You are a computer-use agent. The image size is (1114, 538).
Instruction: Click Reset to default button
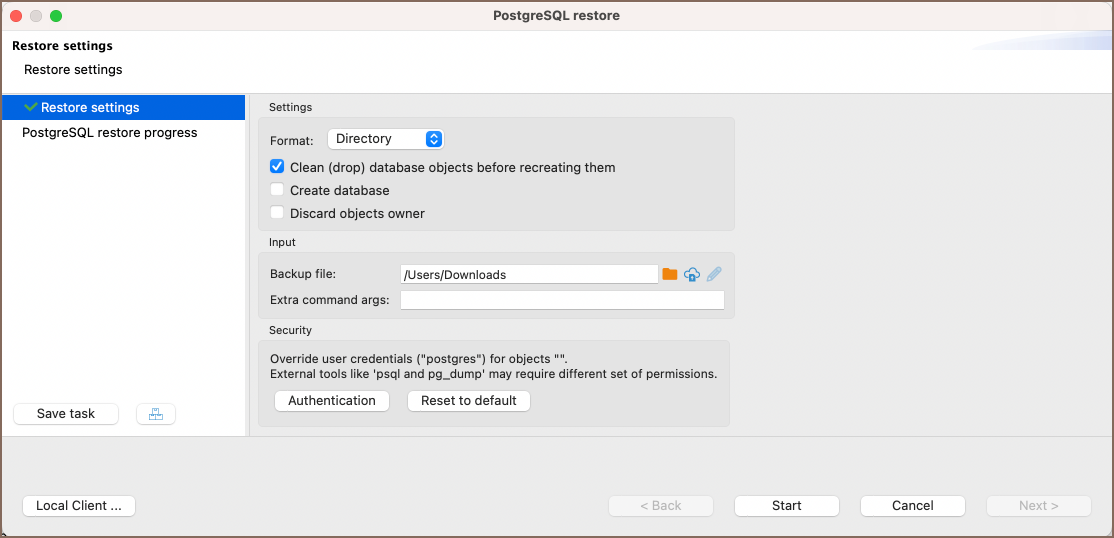tap(469, 400)
